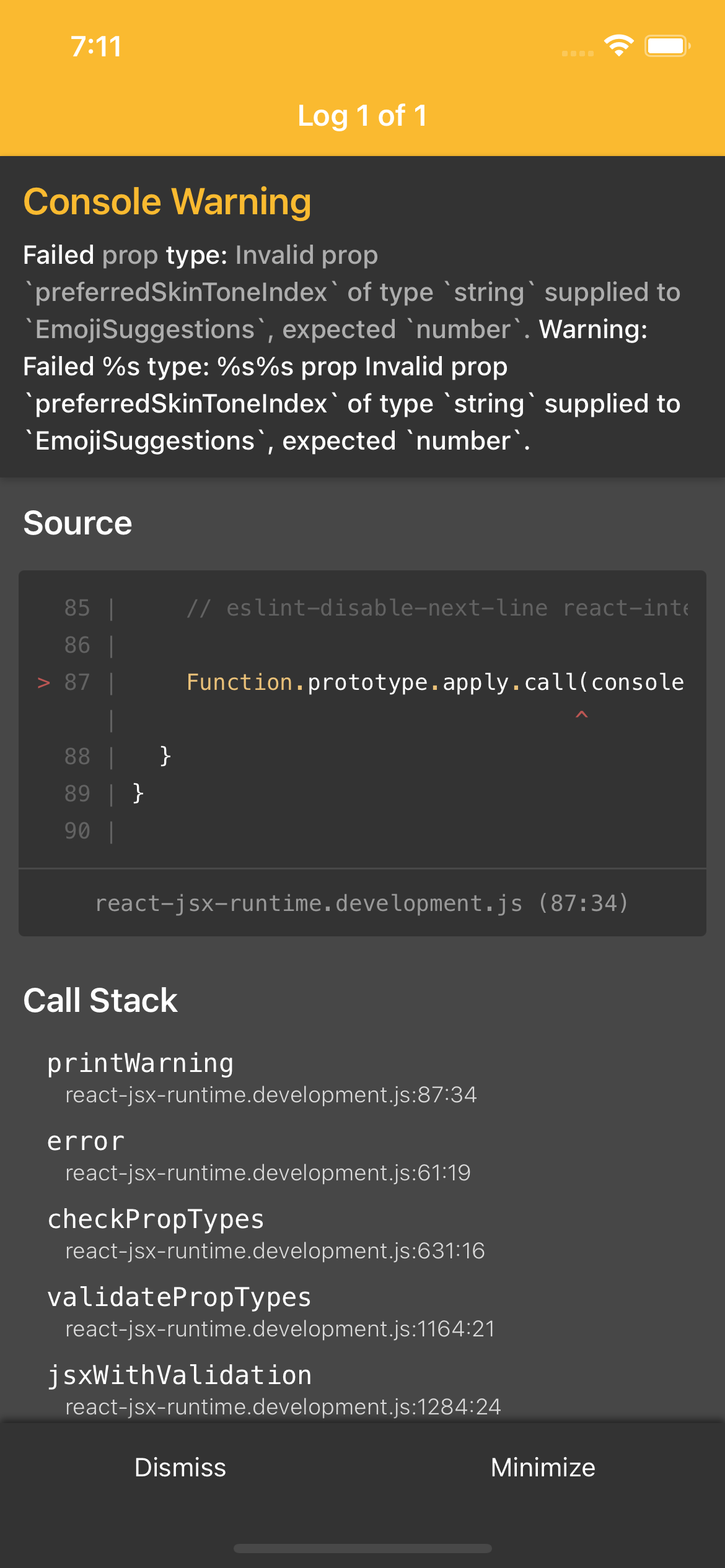The image size is (725, 1568).
Task: Tap the Failed prop type warning message
Action: pyautogui.click(x=351, y=347)
